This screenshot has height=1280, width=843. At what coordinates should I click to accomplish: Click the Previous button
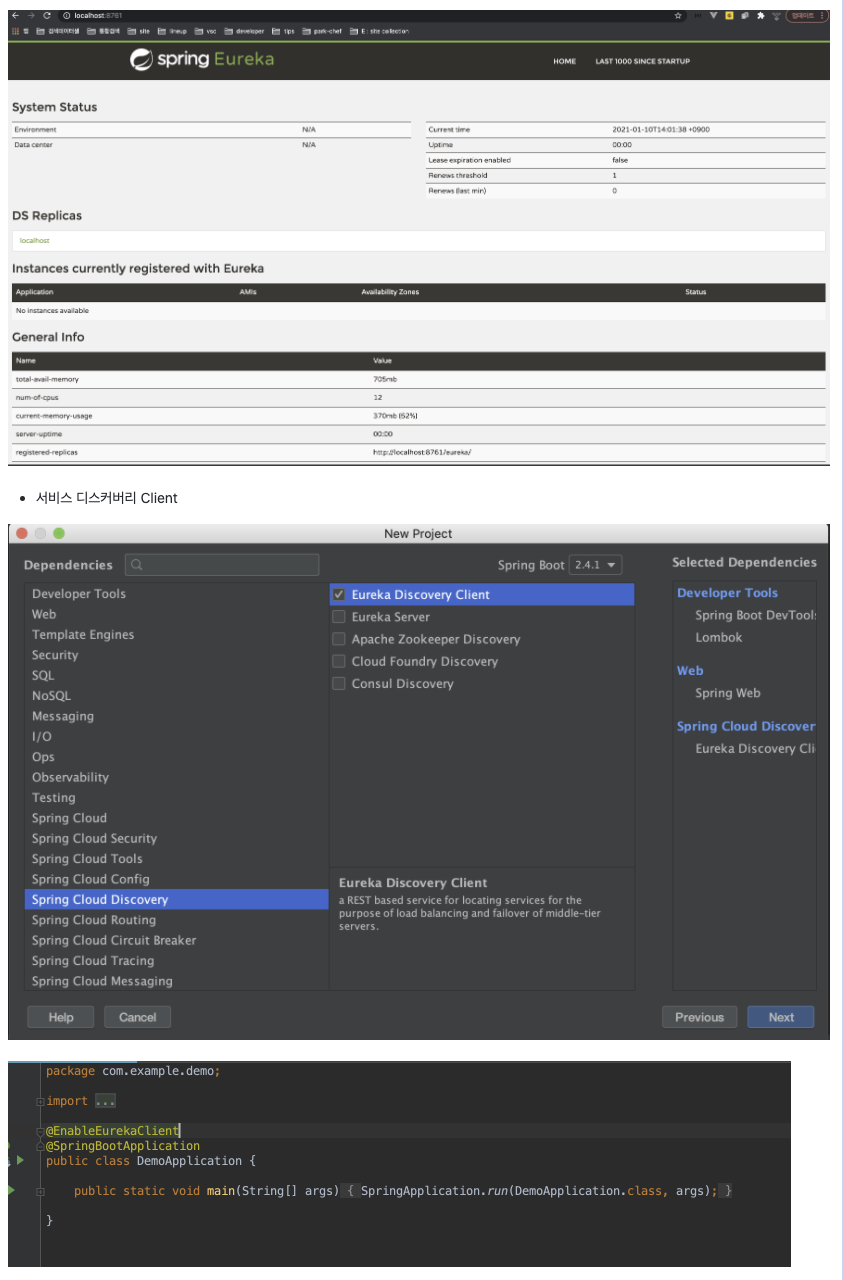(699, 1017)
